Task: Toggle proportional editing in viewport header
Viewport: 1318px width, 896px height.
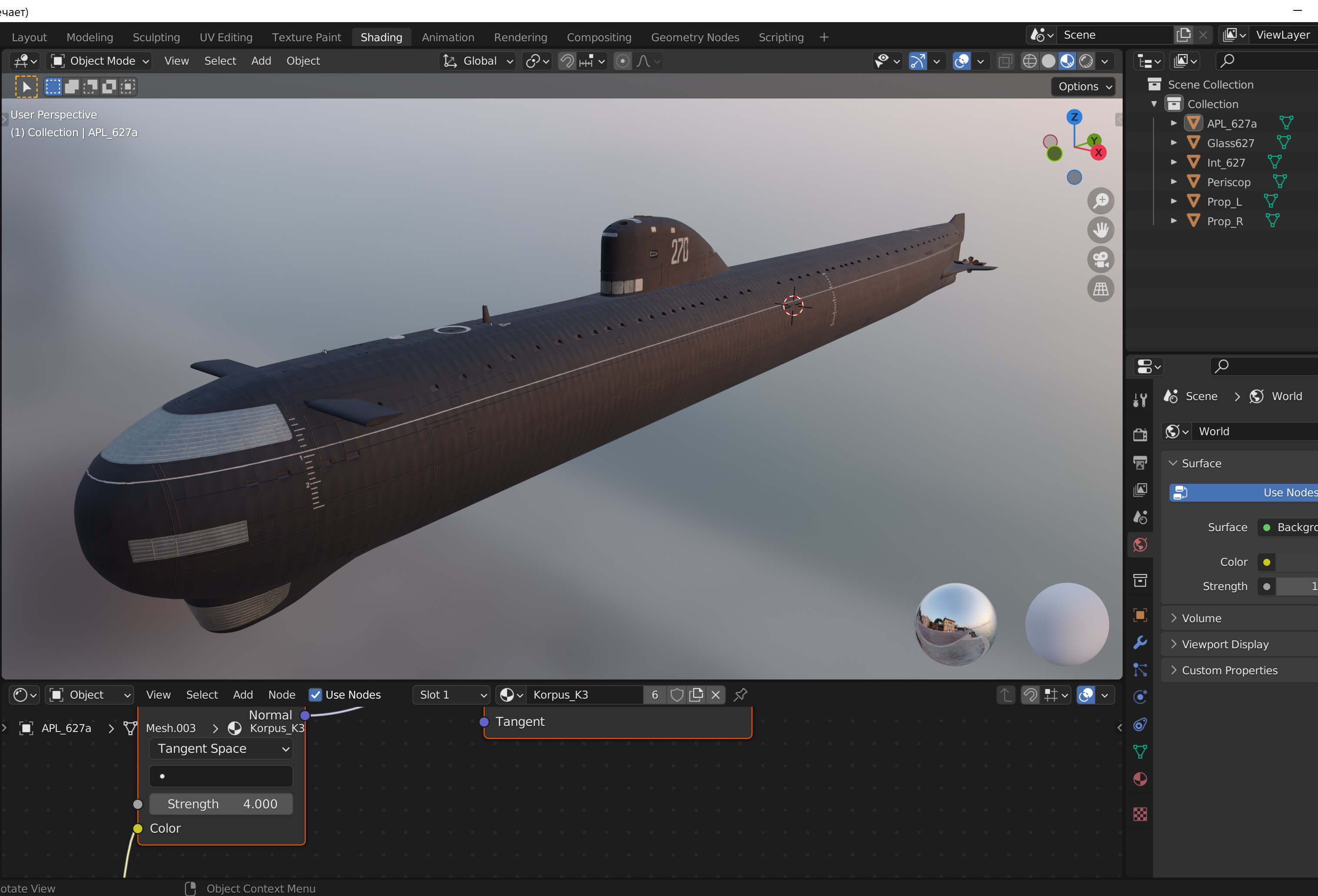Action: (622, 61)
